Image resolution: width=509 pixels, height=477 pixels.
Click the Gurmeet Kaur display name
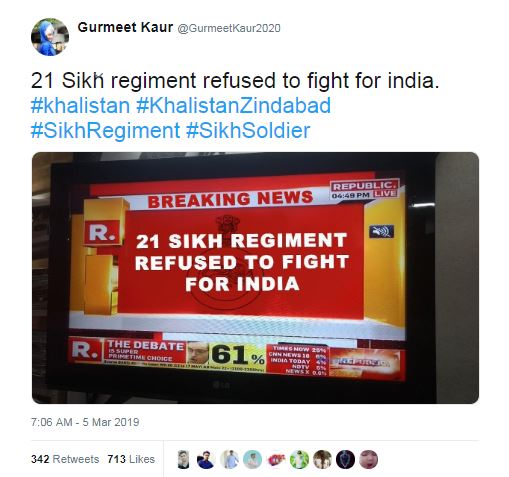(125, 27)
